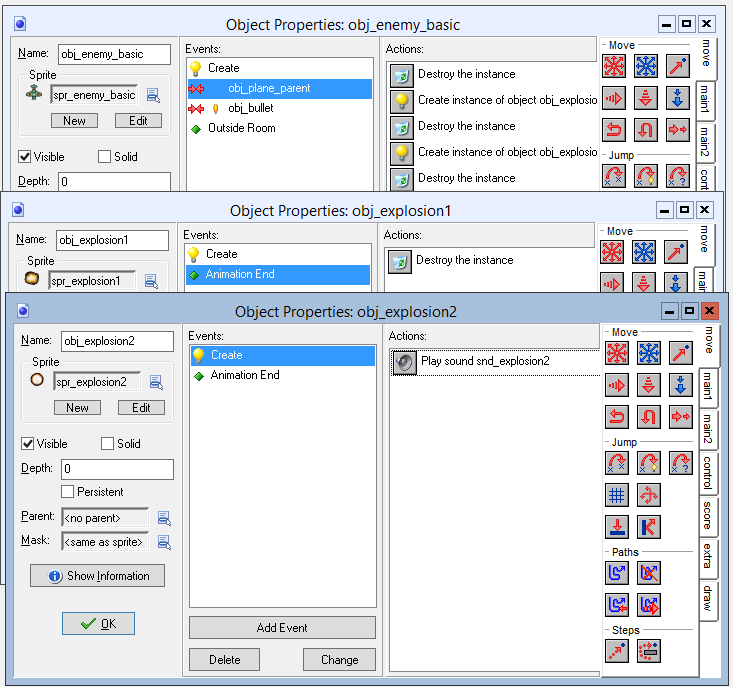Select Move Fixed action in obj_enemy_basic window
Image resolution: width=733 pixels, height=687 pixels.
[x=614, y=66]
